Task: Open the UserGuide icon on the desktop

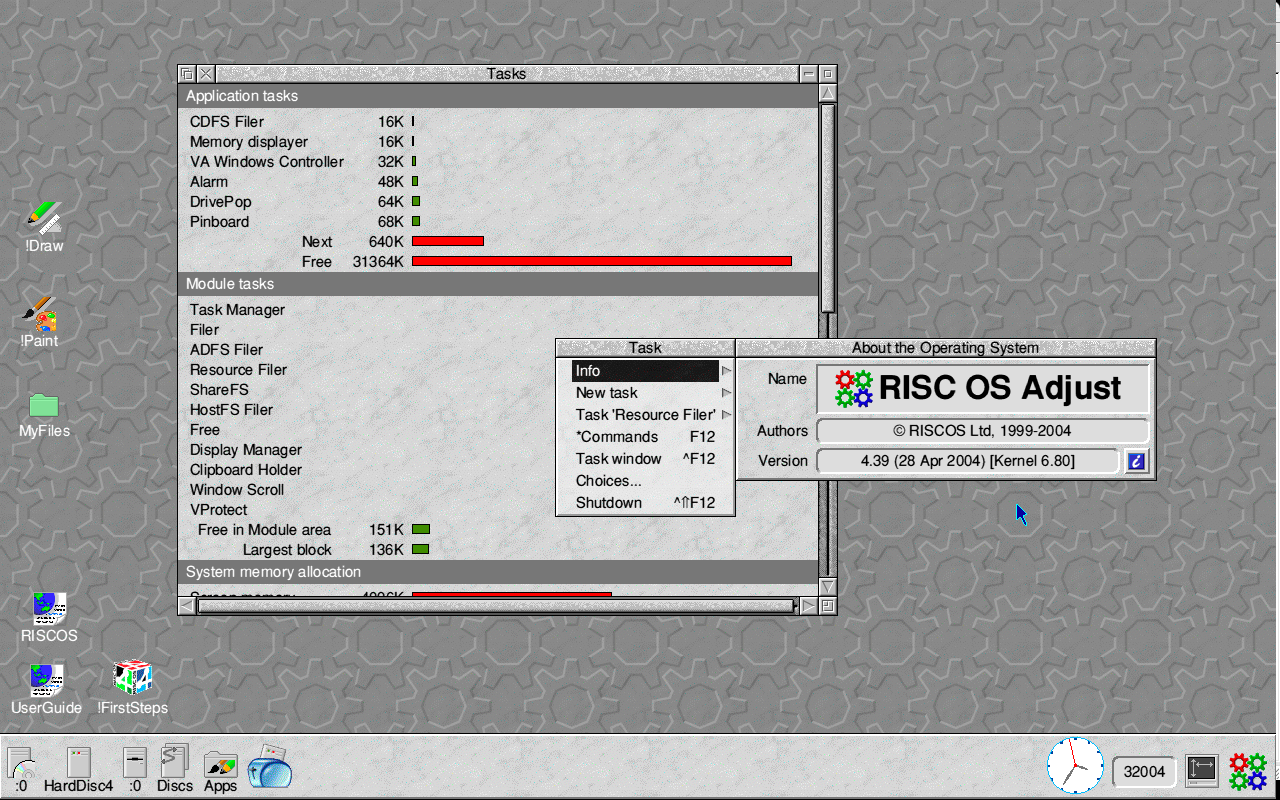Action: (x=46, y=680)
